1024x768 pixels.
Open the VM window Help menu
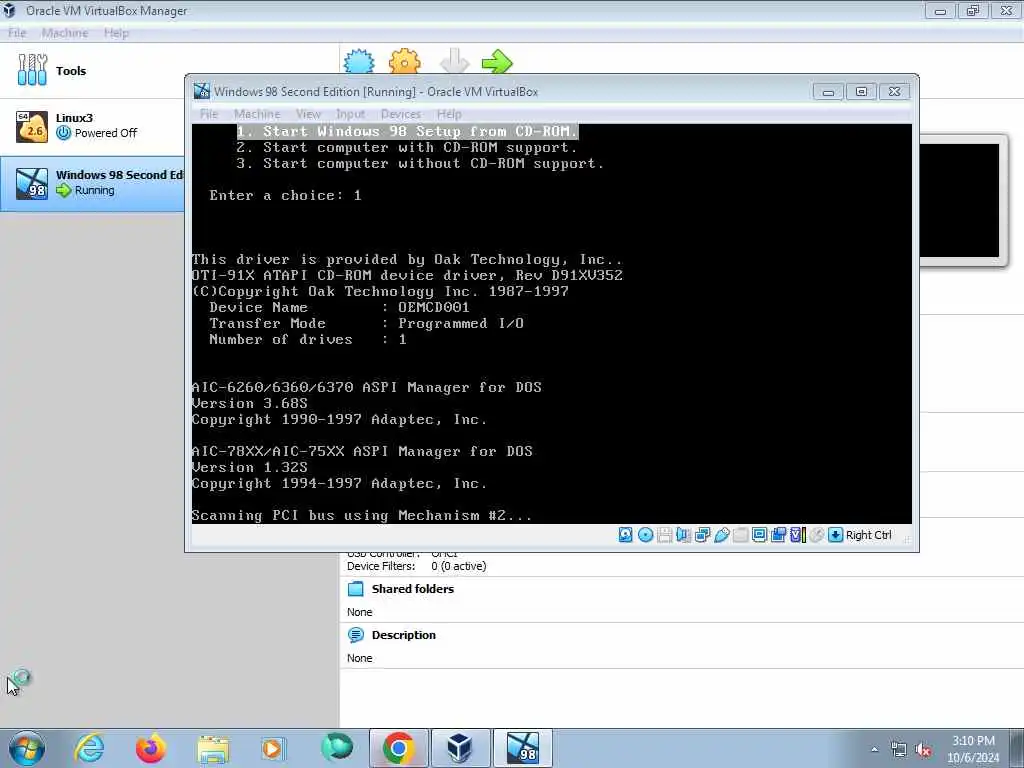(x=449, y=114)
